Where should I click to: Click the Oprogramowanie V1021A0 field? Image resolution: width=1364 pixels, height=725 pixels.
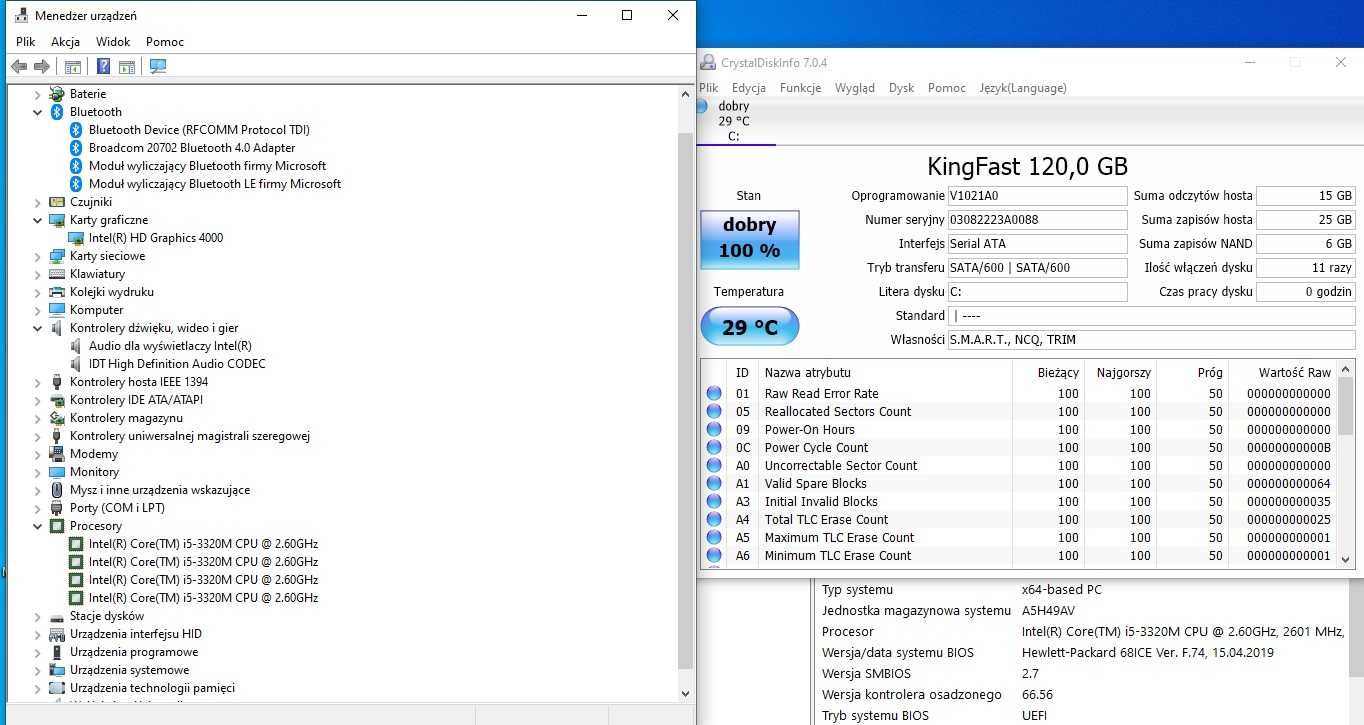1037,196
